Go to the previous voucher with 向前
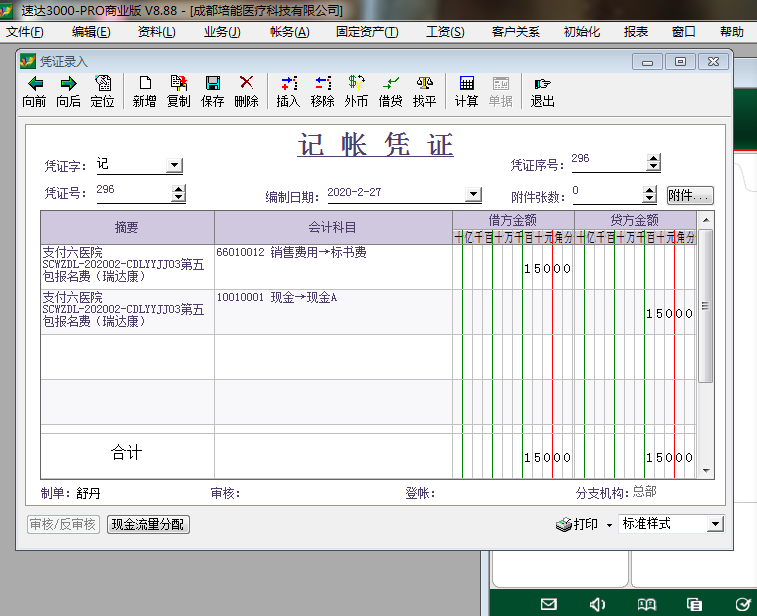Viewport: 757px width, 616px height. coord(34,91)
